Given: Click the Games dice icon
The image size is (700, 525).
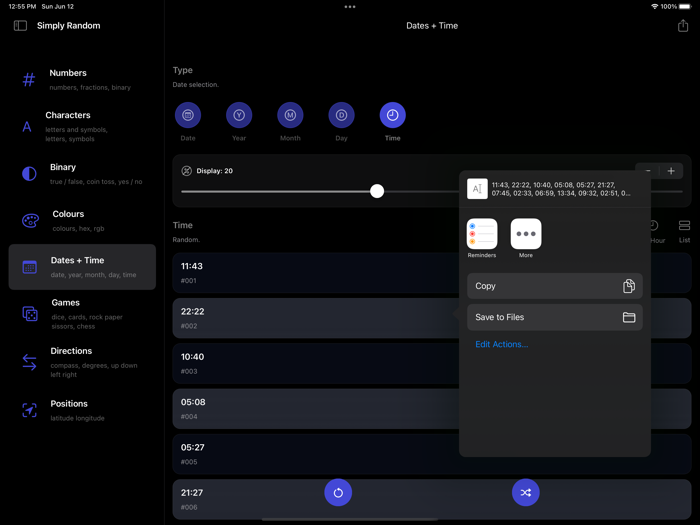Looking at the screenshot, I should (x=30, y=314).
